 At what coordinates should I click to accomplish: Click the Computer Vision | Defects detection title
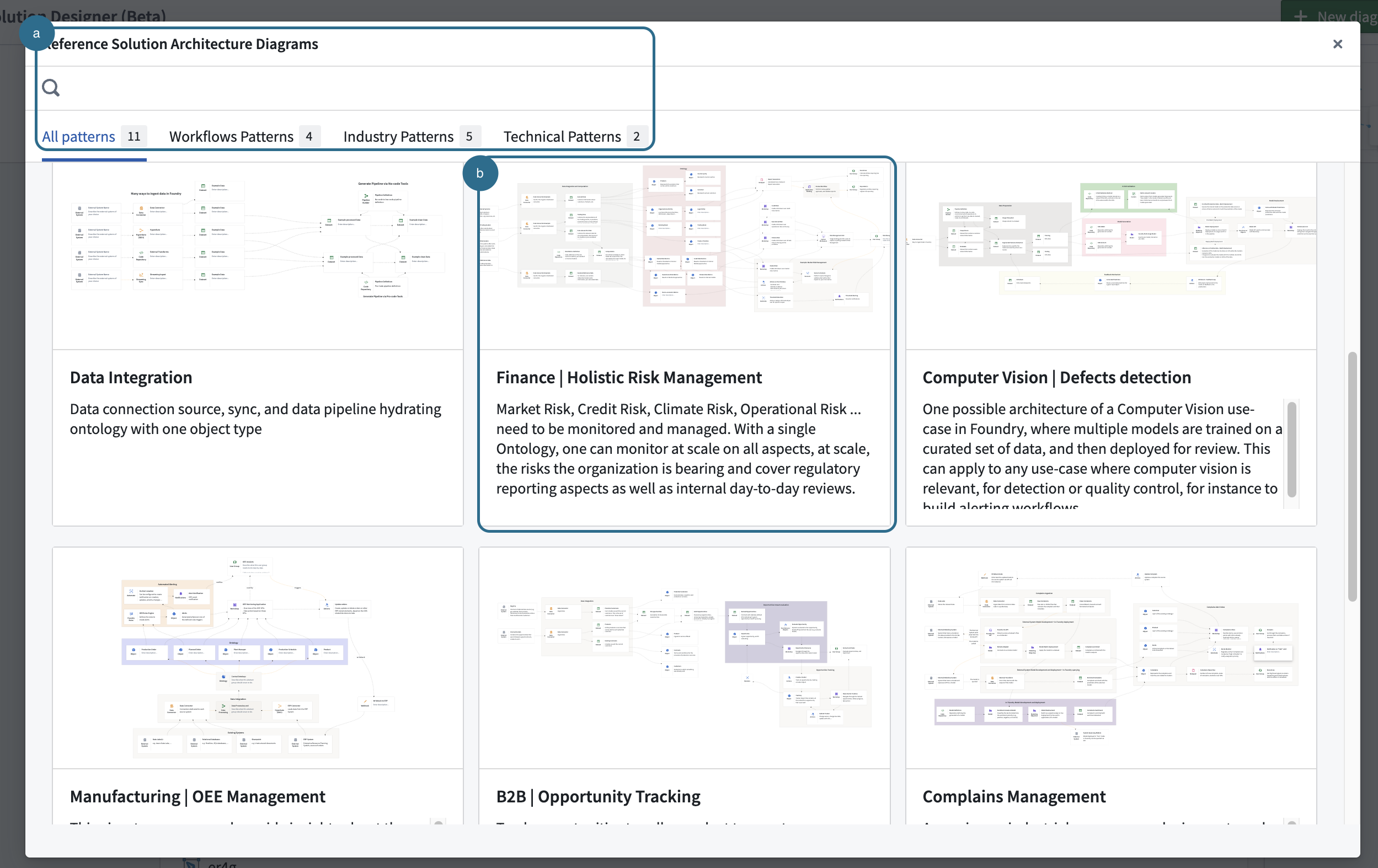1057,378
